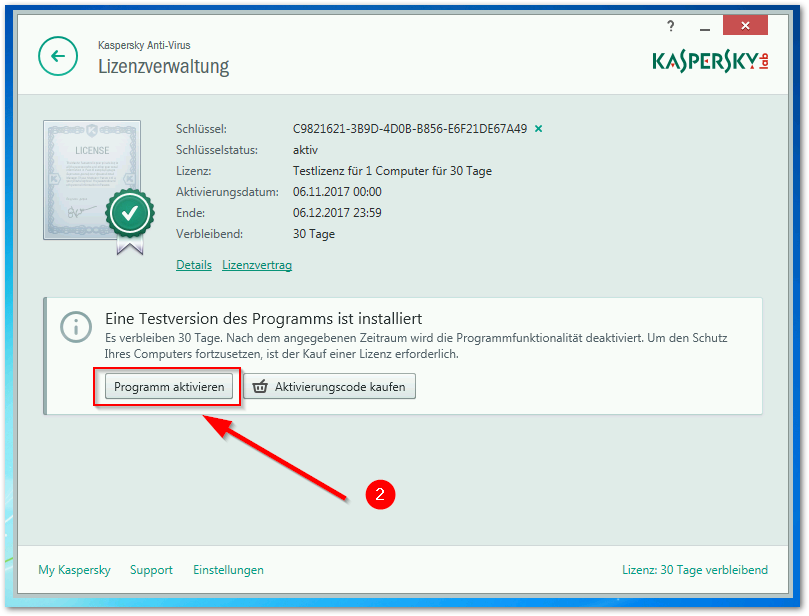Open Einstellungen at the bottom
This screenshot has width=809, height=616.
228,570
